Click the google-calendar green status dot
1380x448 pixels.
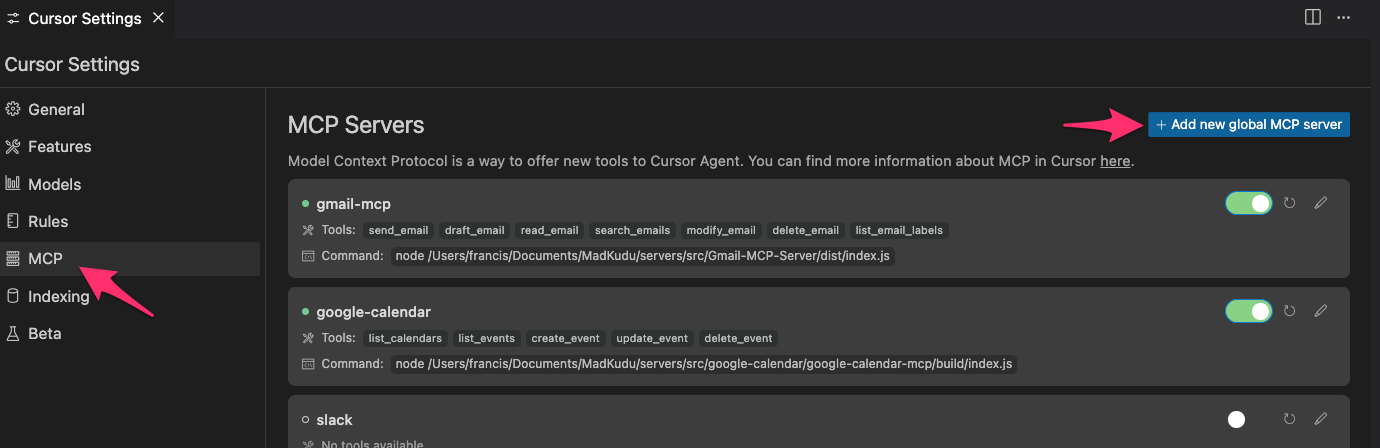306,312
